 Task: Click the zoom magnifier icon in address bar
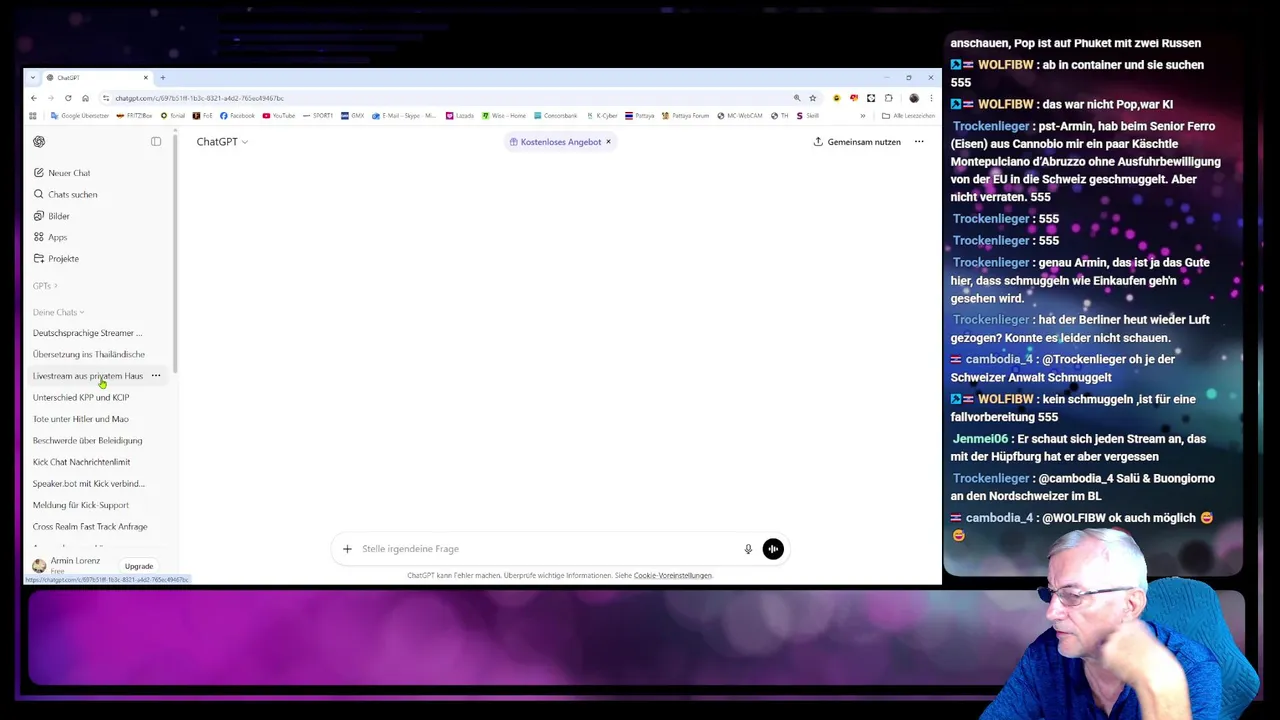pos(797,98)
